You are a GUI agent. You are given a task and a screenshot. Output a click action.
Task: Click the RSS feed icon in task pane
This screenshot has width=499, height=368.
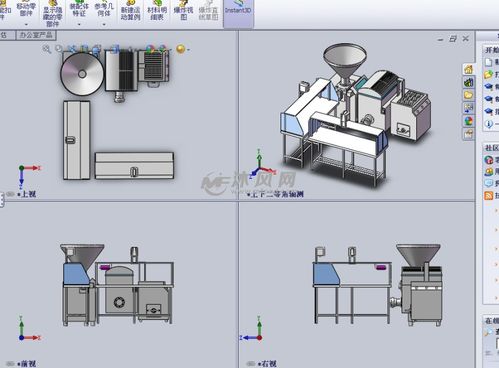pyautogui.click(x=488, y=195)
